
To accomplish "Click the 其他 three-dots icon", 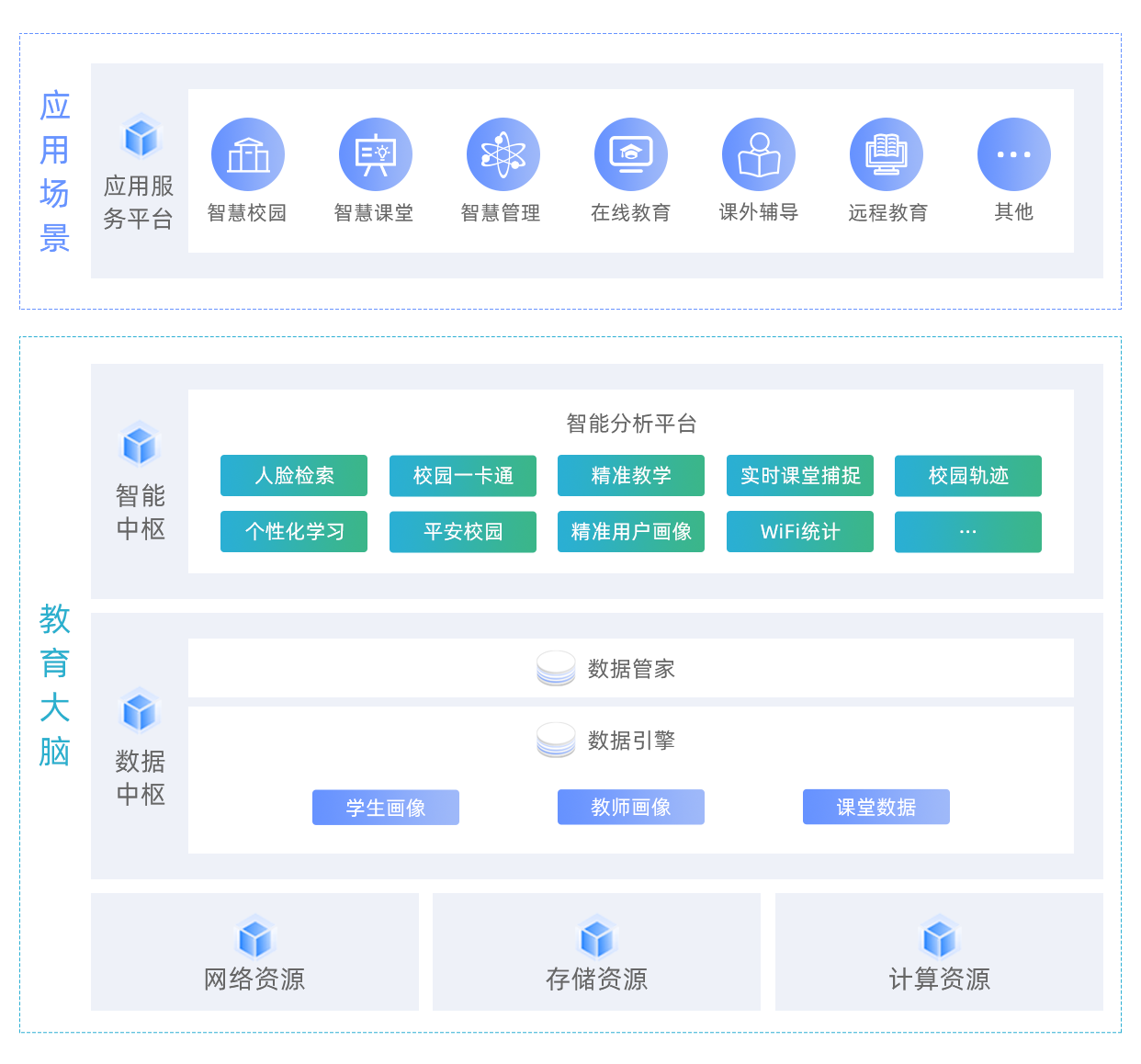I will pos(1013,154).
